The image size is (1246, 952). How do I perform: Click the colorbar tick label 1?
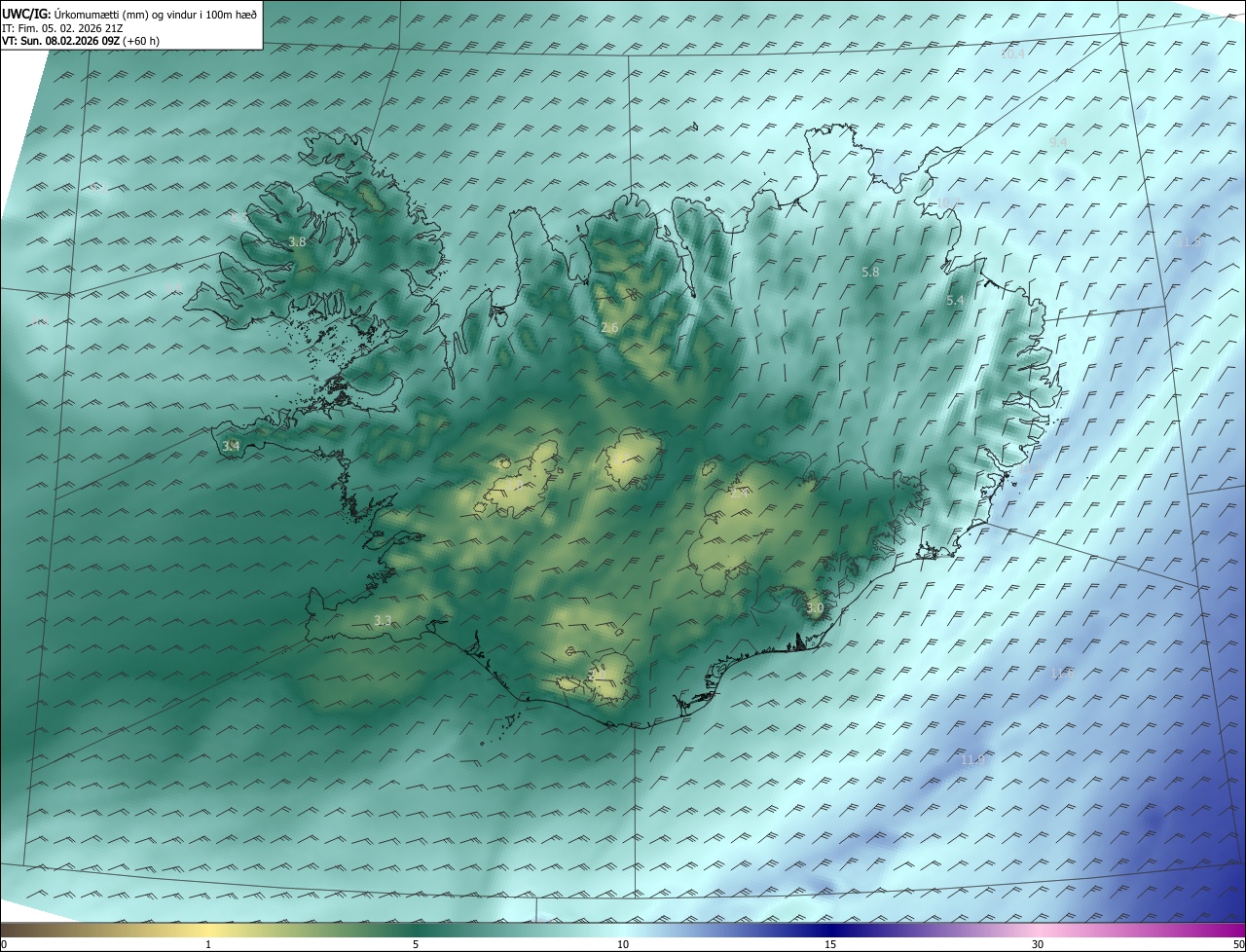(208, 944)
